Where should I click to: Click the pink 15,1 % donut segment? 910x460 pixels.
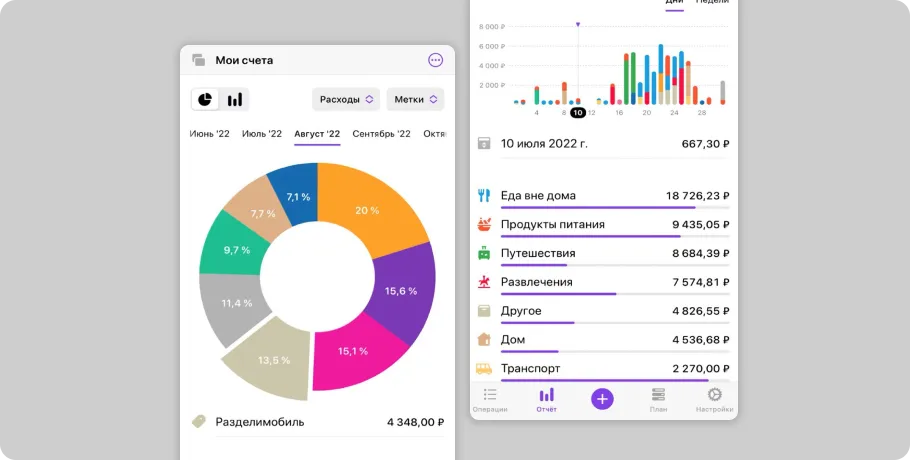pos(355,355)
